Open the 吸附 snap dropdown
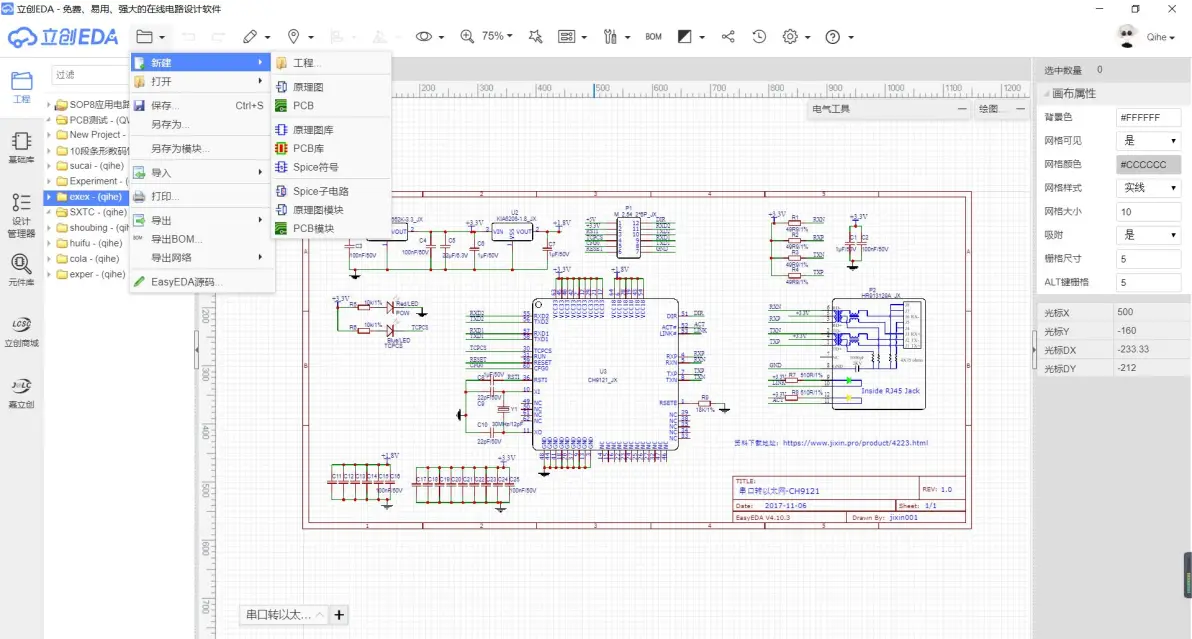 pos(1148,235)
